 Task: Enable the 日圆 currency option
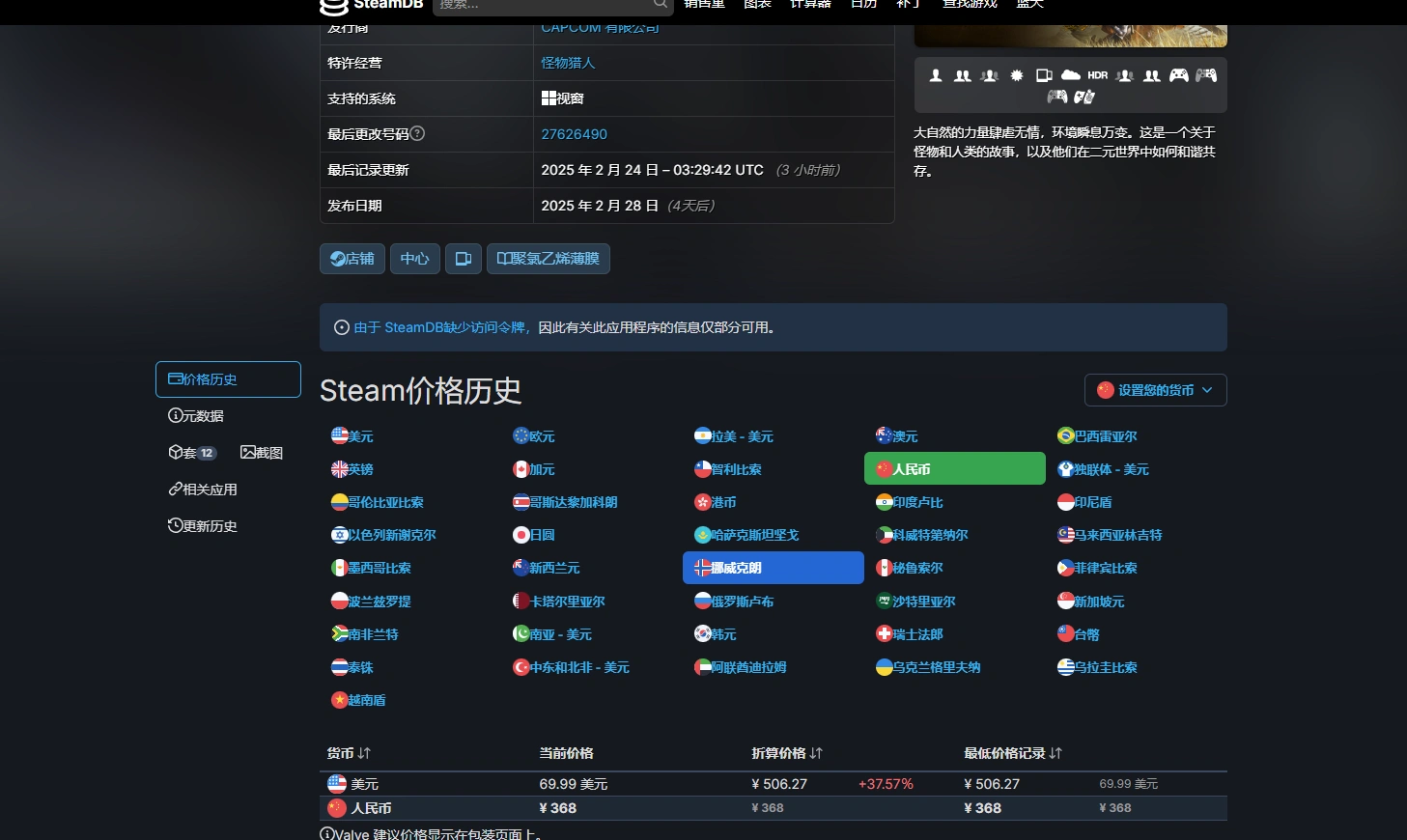pyautogui.click(x=533, y=534)
